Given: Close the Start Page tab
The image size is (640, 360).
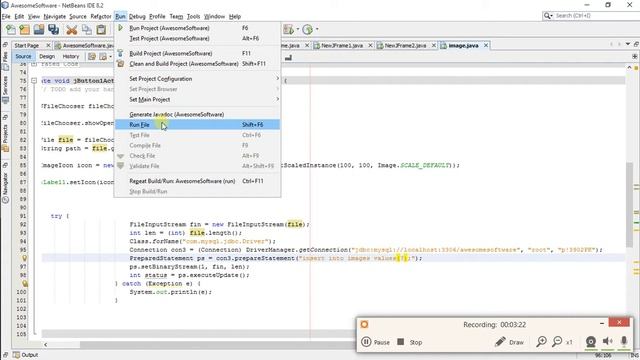Looking at the screenshot, I should pyautogui.click(x=48, y=45).
